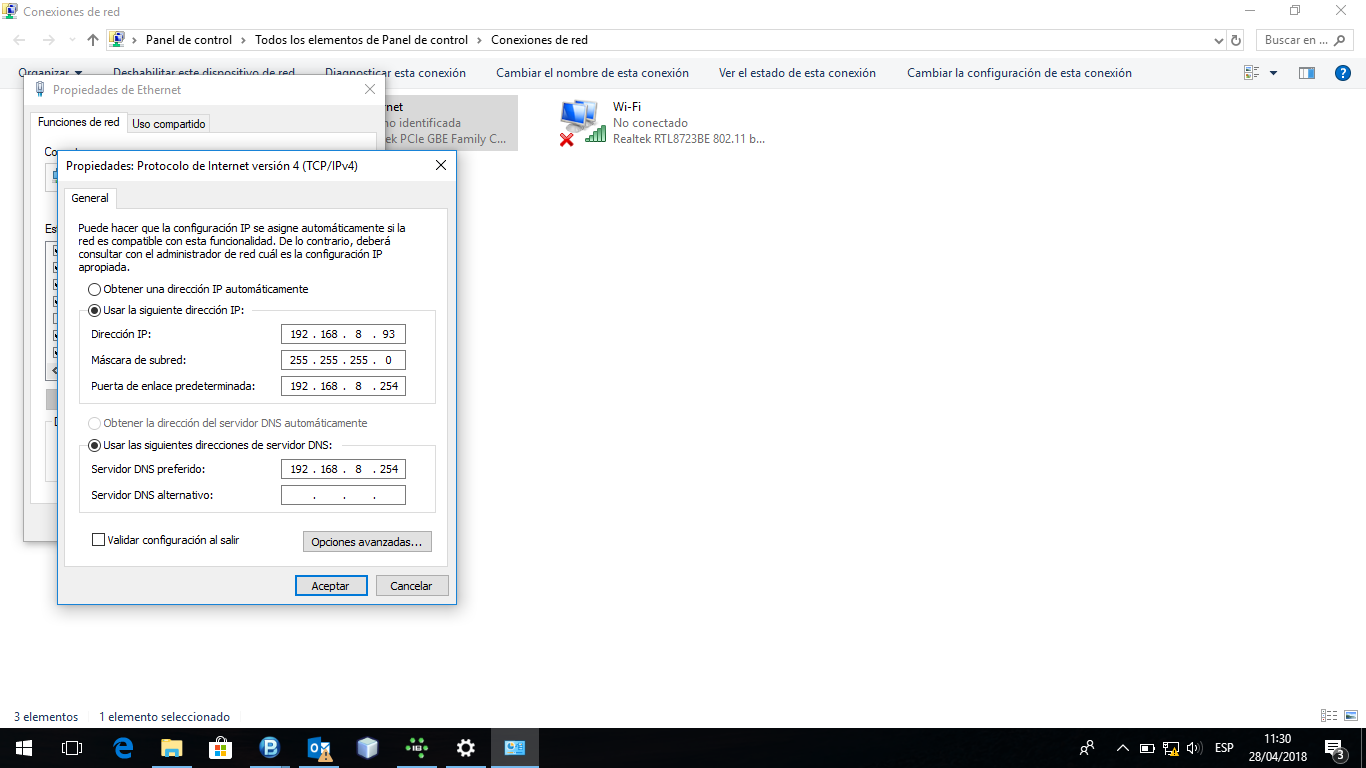Toggle the preview pane icon
Image resolution: width=1366 pixels, height=768 pixels.
click(1306, 73)
